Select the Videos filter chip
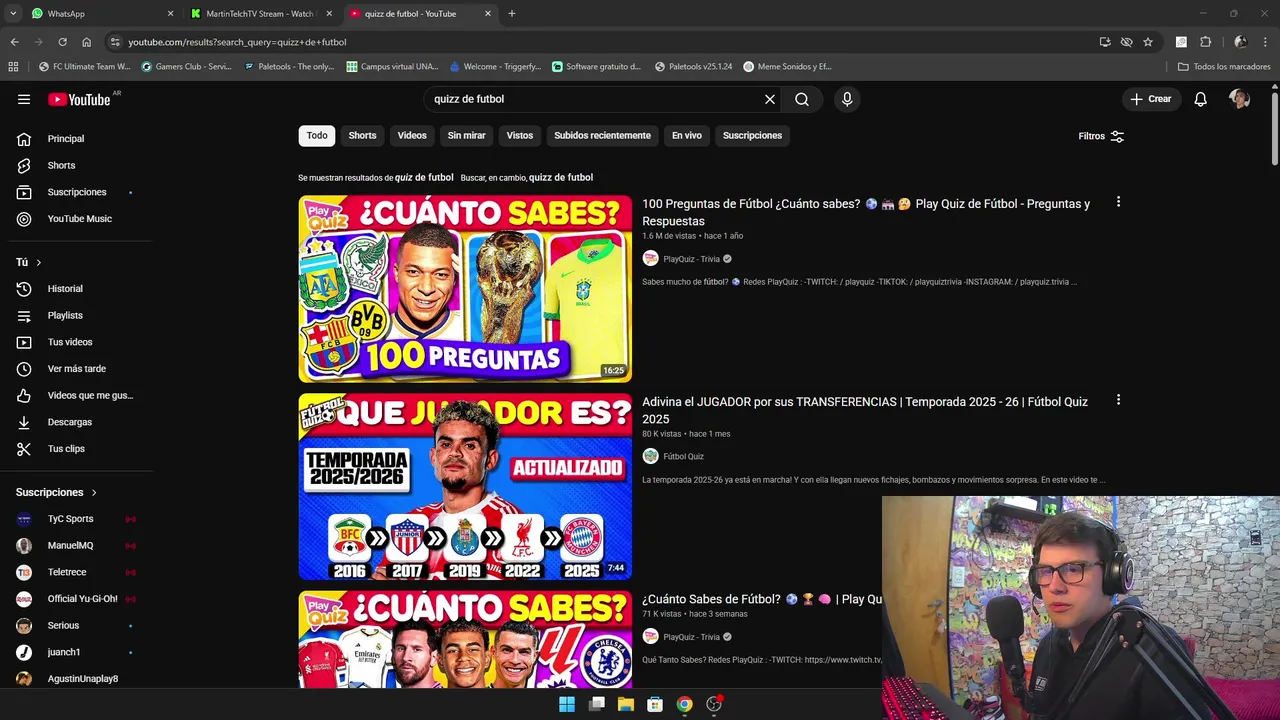This screenshot has width=1280, height=720. [412, 136]
